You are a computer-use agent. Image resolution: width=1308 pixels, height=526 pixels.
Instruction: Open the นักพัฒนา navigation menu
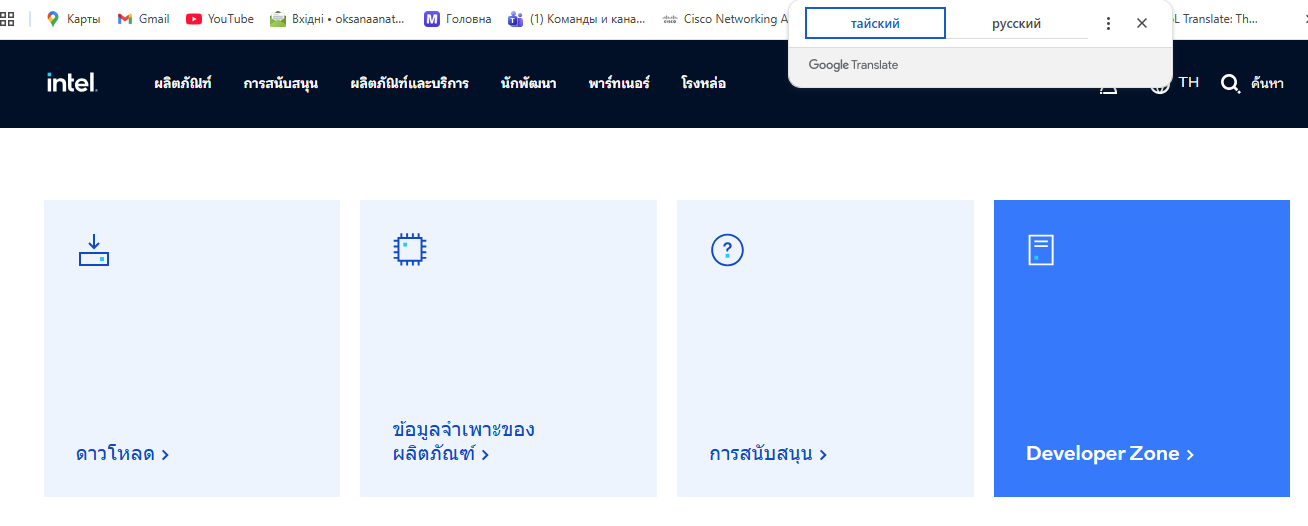[x=529, y=84]
